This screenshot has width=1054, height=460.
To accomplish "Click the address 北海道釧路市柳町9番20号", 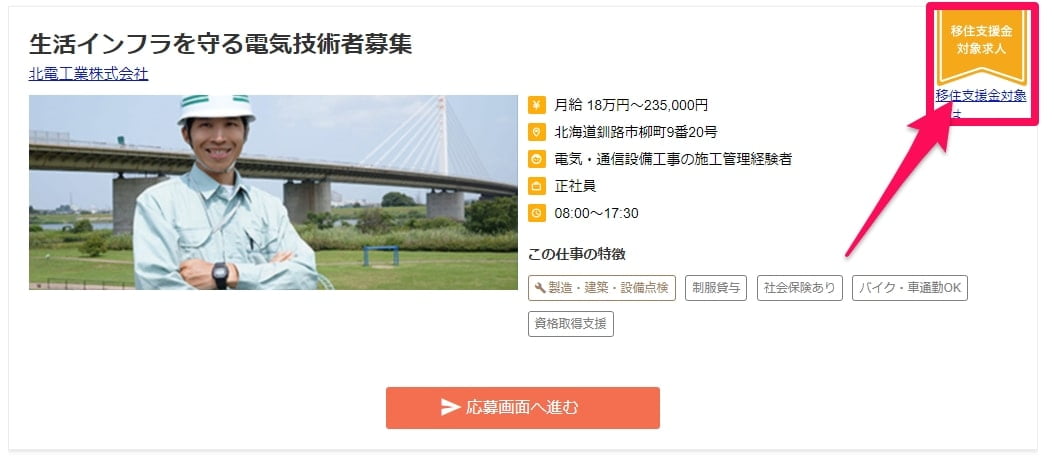I will pyautogui.click(x=636, y=132).
